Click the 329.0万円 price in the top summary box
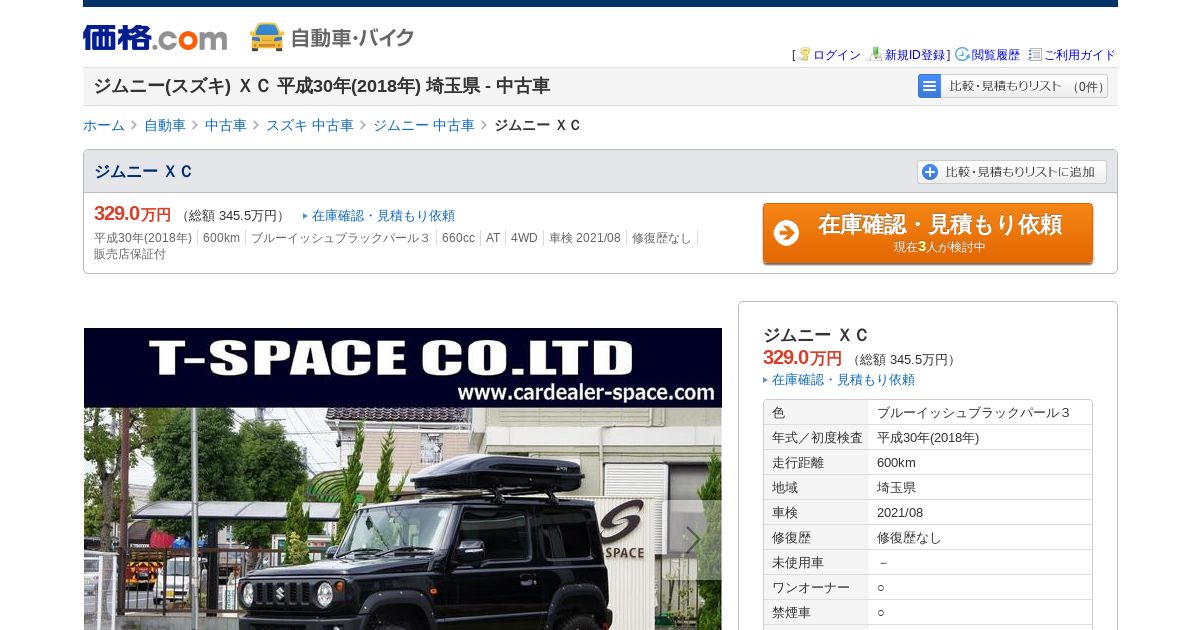Viewport: 1200px width, 630px height. [x=132, y=214]
